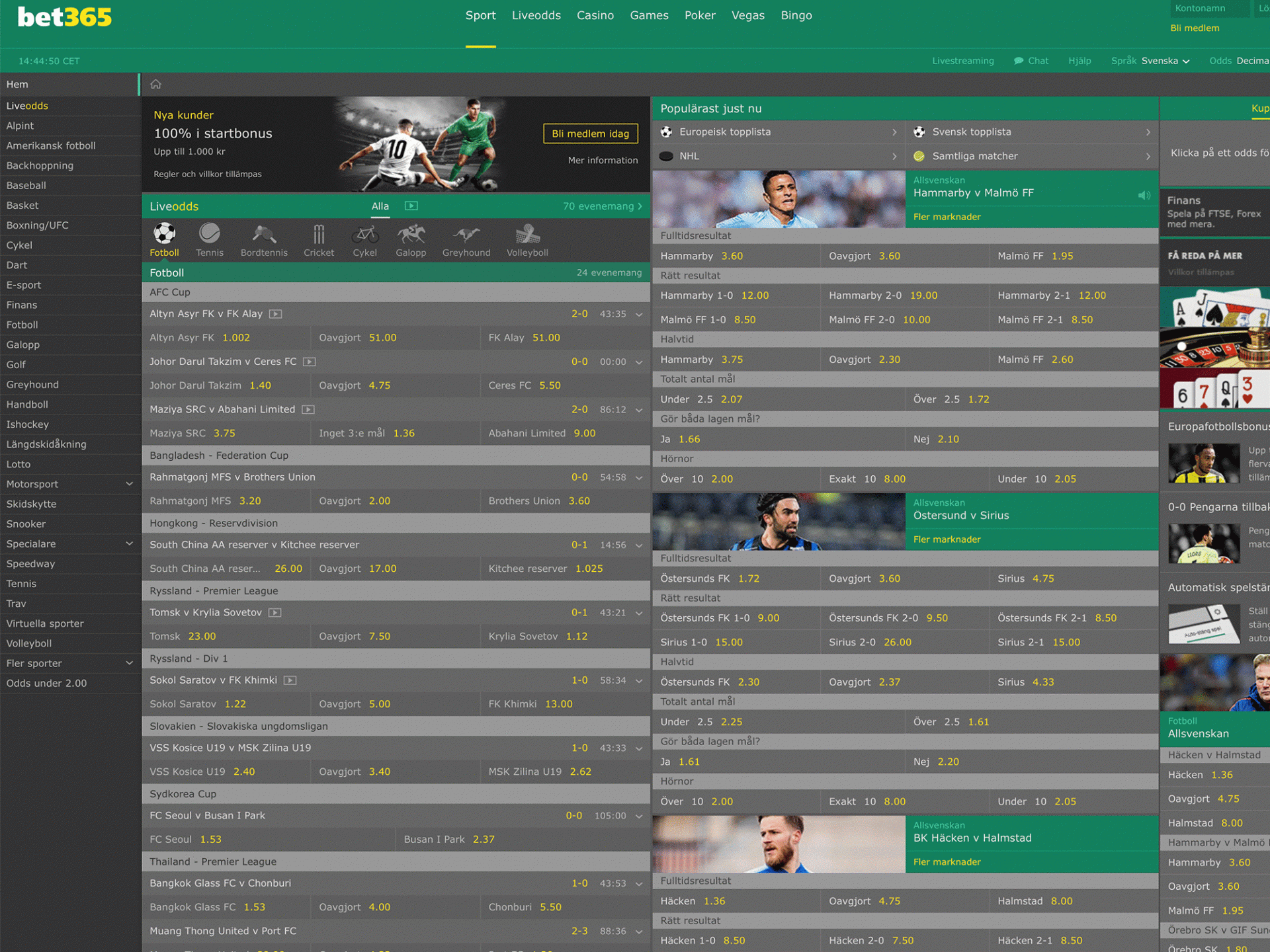
Task: Expand markets for Bangkok Glass FC v Chonburi
Action: [639, 884]
